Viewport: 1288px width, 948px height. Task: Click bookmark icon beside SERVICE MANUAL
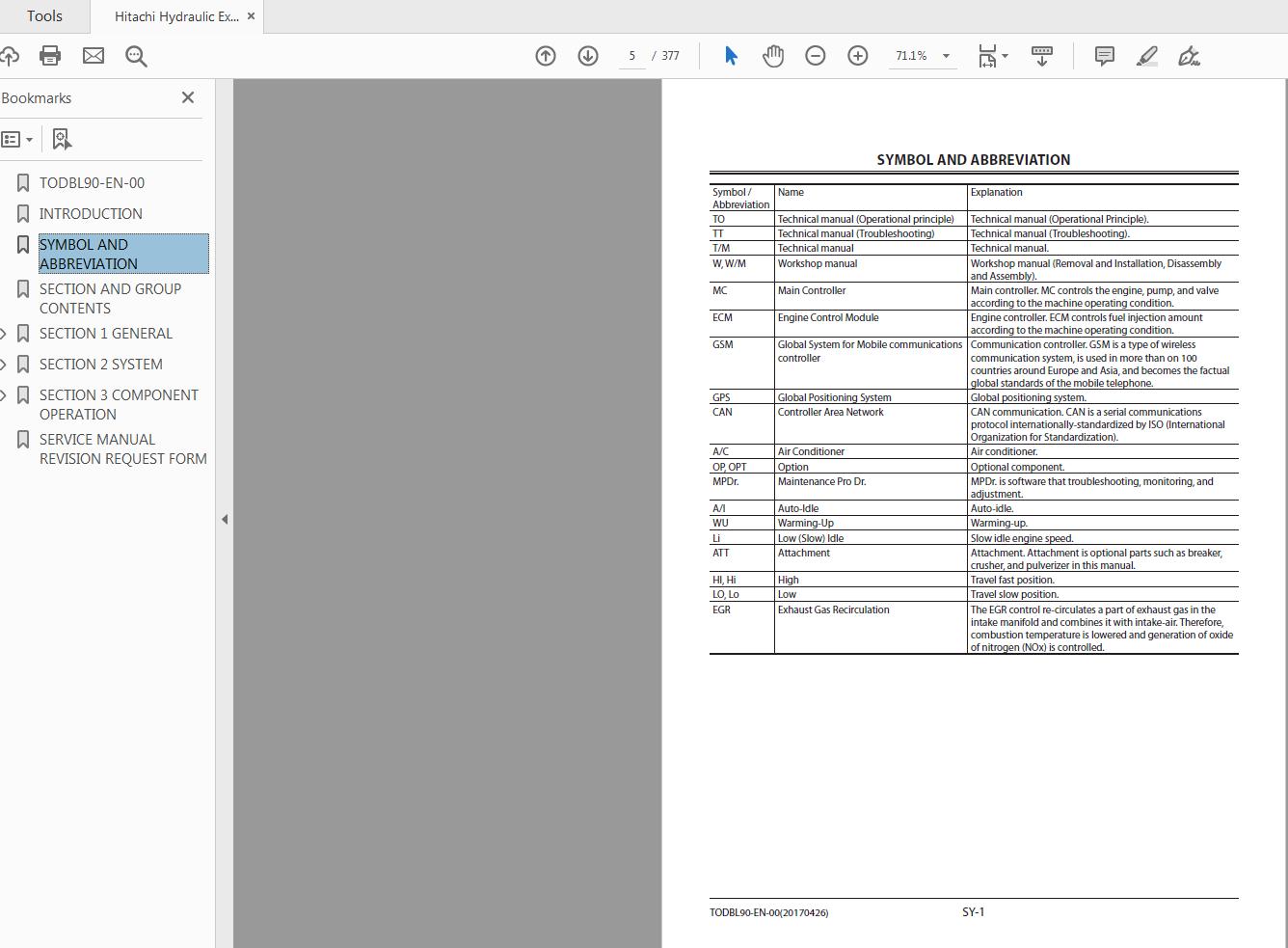point(23,440)
